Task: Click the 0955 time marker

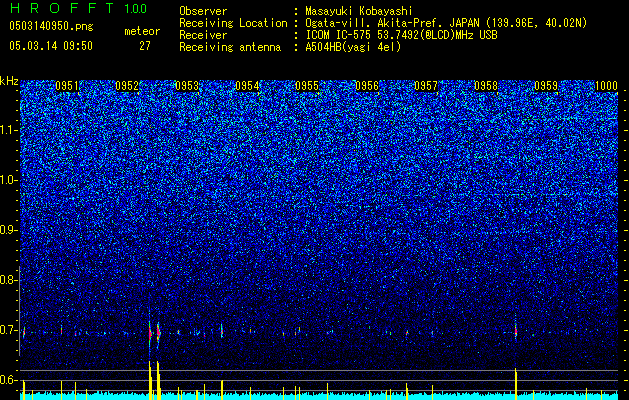Action: pyautogui.click(x=307, y=86)
